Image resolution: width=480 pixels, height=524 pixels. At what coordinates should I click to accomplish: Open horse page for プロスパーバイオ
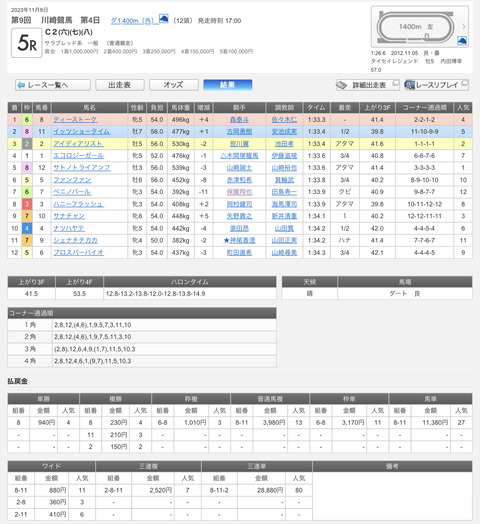[78, 253]
